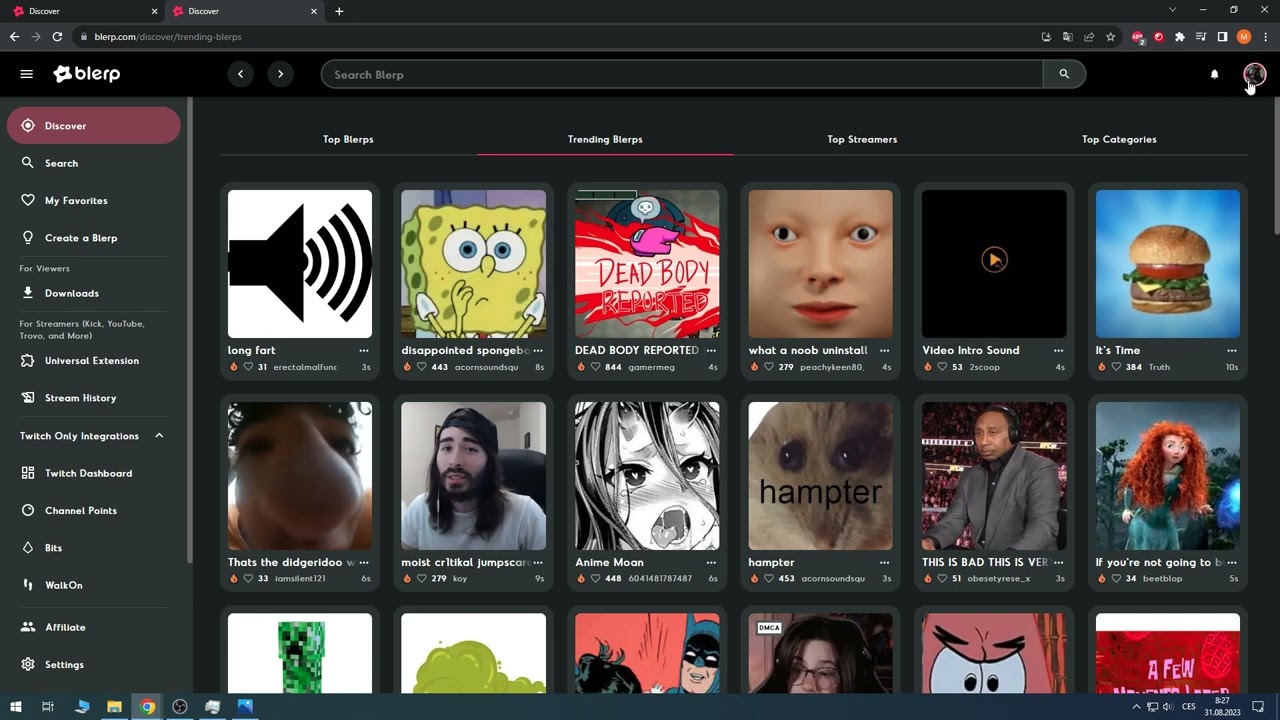Open Windows Start menu
The image size is (1280, 720).
(15, 707)
